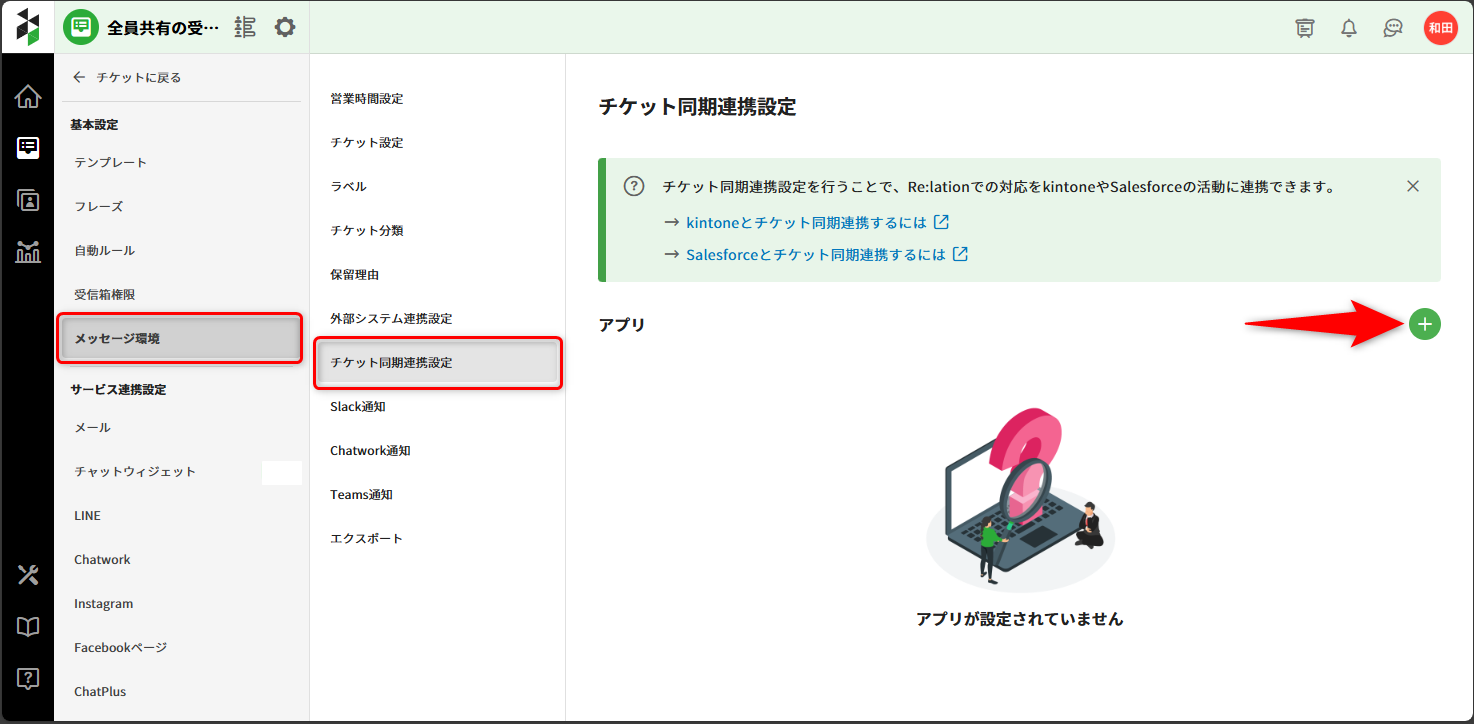Select 外部システム連携設定 menu item

(391, 318)
